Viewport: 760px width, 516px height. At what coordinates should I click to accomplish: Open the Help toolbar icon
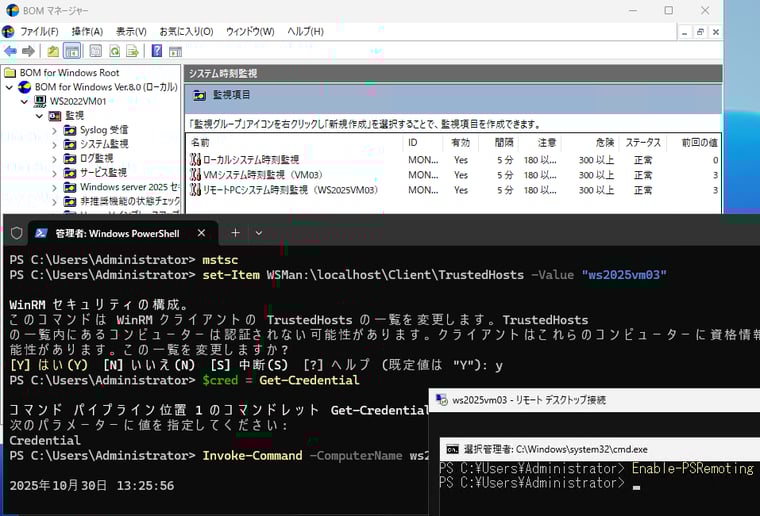click(x=157, y=50)
